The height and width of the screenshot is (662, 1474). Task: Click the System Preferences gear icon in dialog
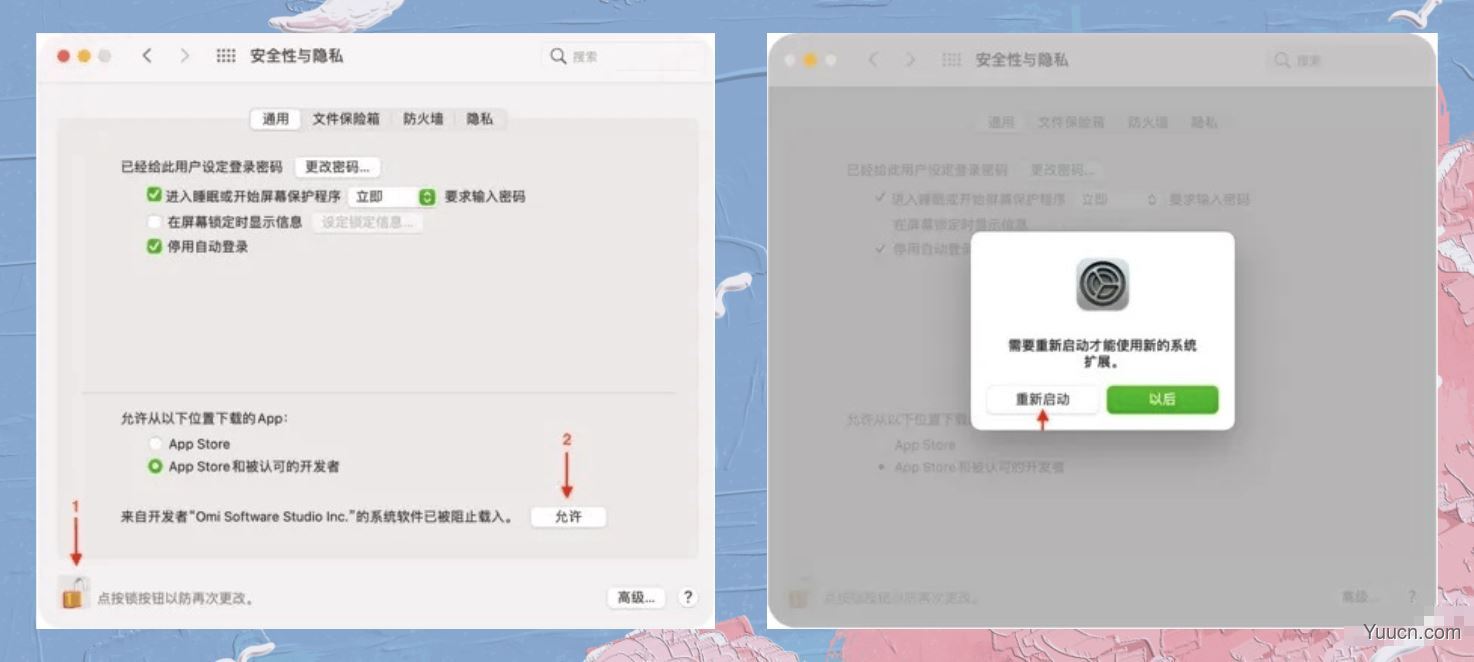(x=1101, y=285)
